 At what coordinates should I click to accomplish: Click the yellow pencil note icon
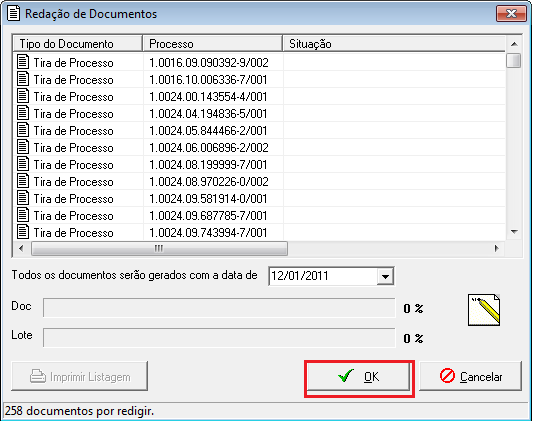(484, 310)
